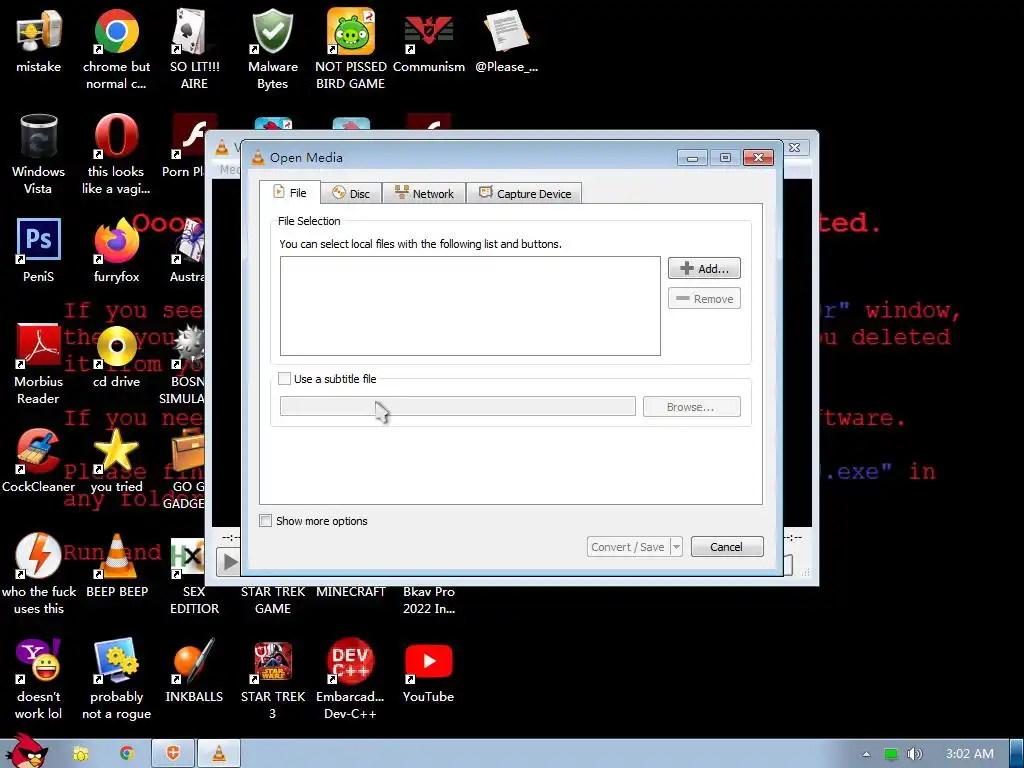Switch to the Network tab
The width and height of the screenshot is (1024, 768).
click(x=424, y=193)
